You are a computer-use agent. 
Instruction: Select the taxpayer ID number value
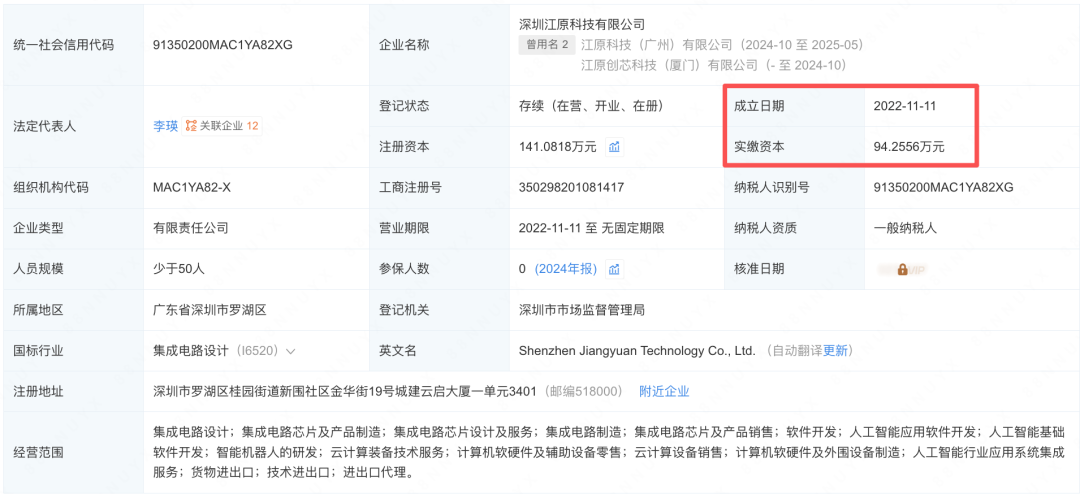tap(943, 187)
